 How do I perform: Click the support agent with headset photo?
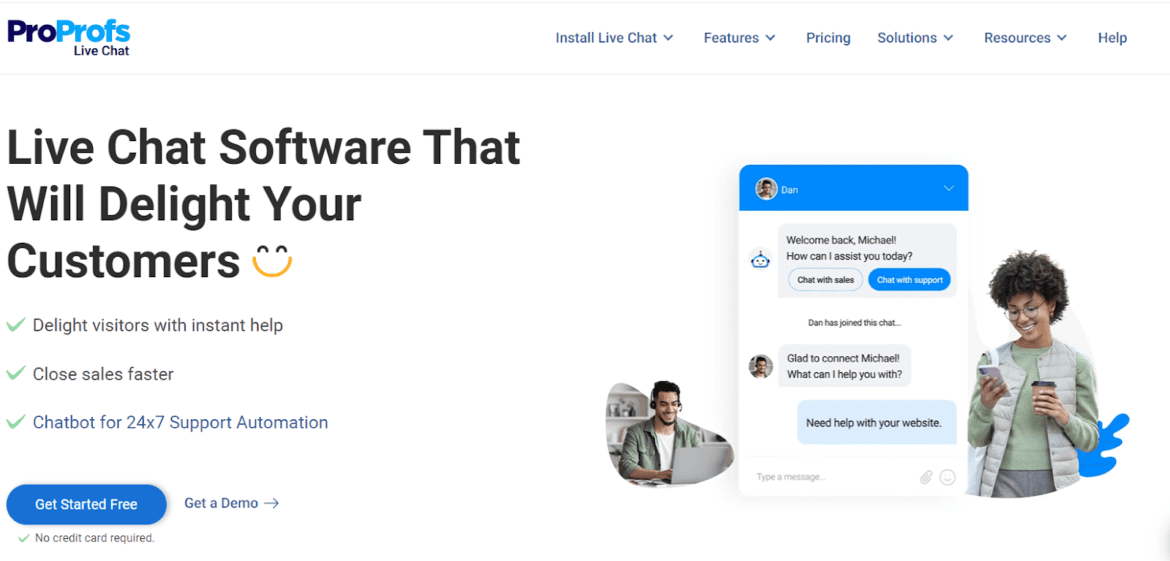pos(668,436)
